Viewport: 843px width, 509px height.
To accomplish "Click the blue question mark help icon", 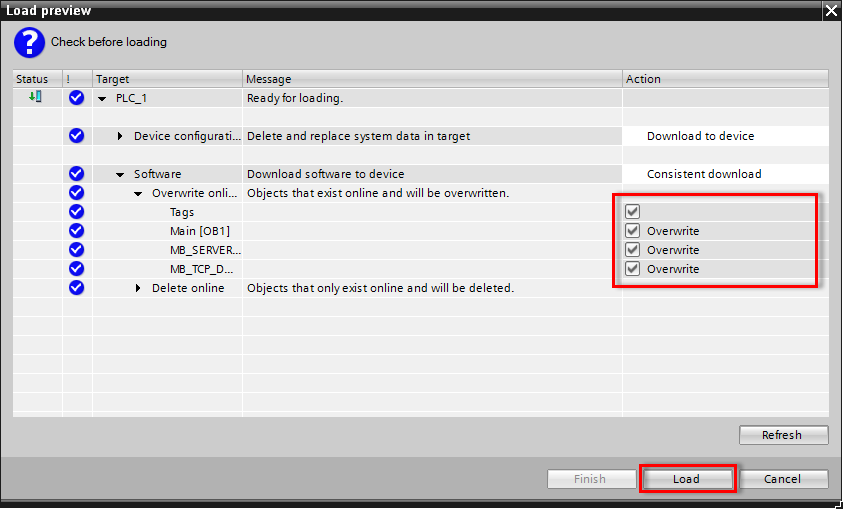I will [29, 42].
